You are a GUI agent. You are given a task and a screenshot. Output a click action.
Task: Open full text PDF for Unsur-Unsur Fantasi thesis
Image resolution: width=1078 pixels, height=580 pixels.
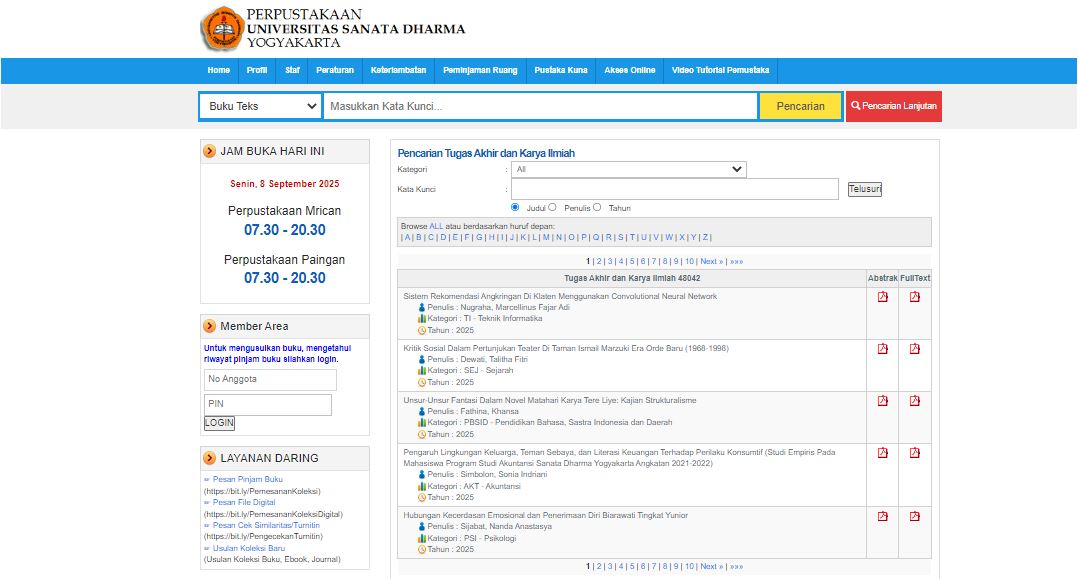914,401
